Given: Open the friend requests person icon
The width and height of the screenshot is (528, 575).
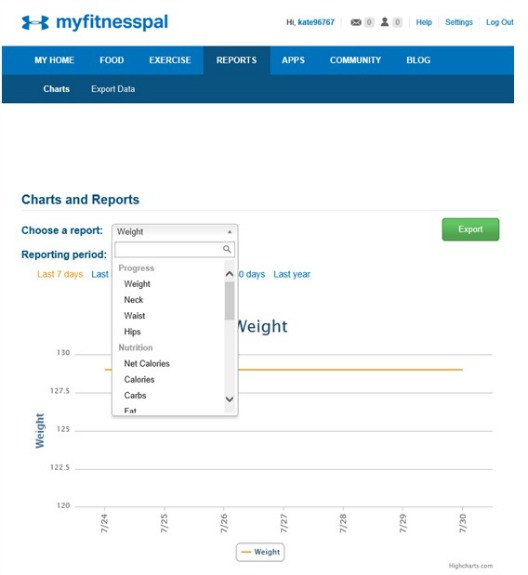Looking at the screenshot, I should click(x=384, y=22).
